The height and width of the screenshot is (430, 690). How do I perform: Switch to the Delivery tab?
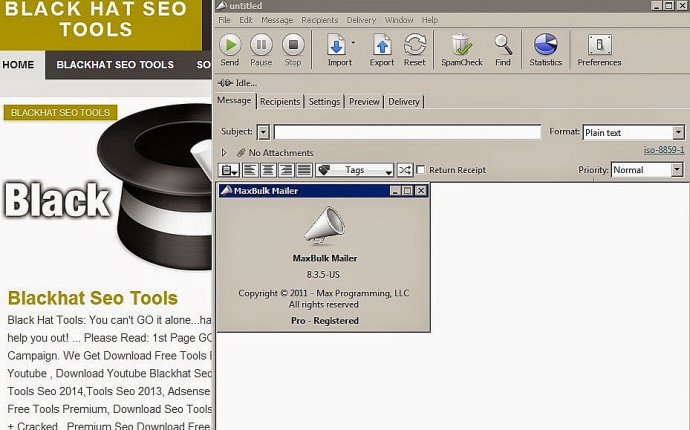point(404,101)
